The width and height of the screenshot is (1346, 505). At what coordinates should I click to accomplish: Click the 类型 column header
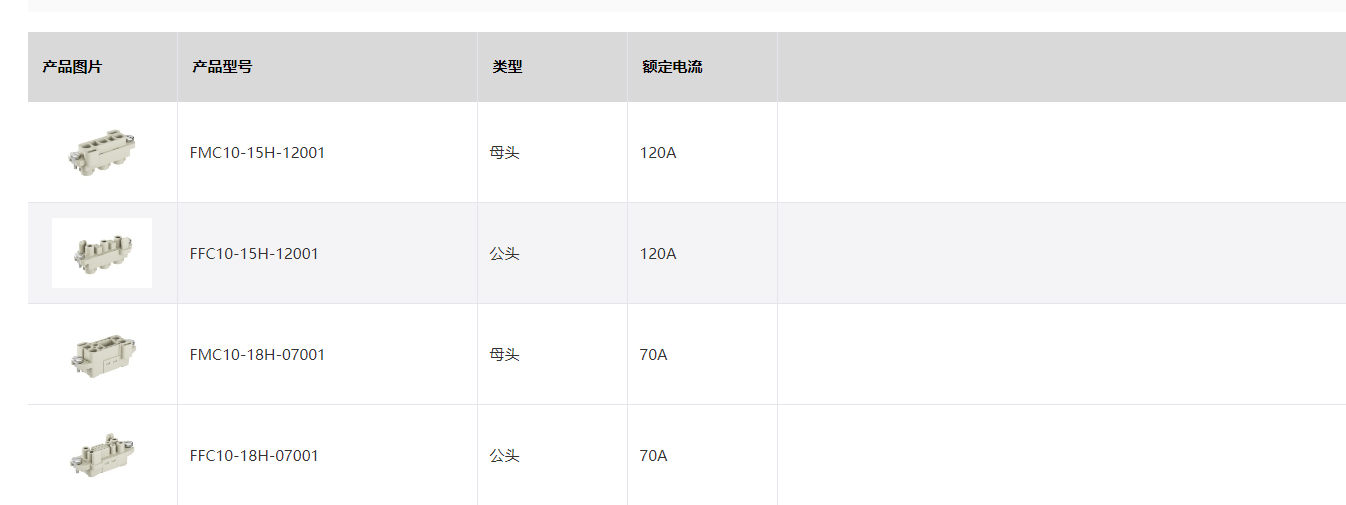point(507,67)
